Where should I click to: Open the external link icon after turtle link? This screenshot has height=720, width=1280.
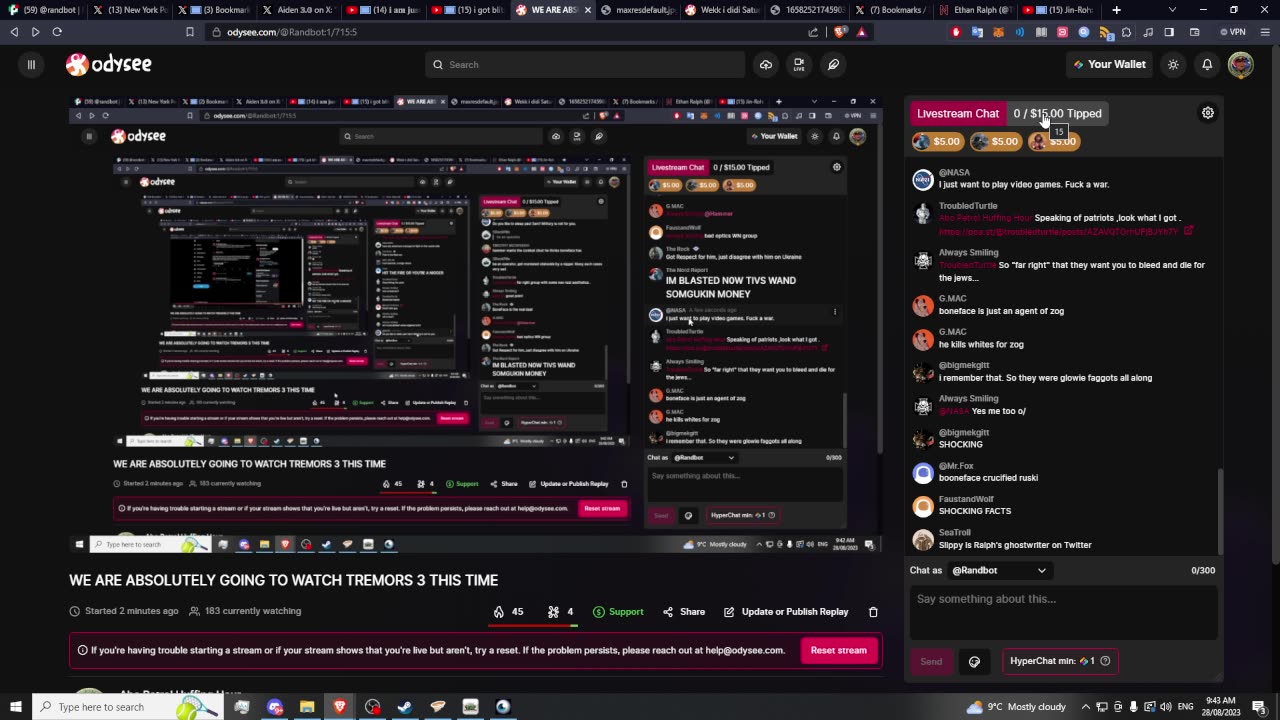point(1188,231)
